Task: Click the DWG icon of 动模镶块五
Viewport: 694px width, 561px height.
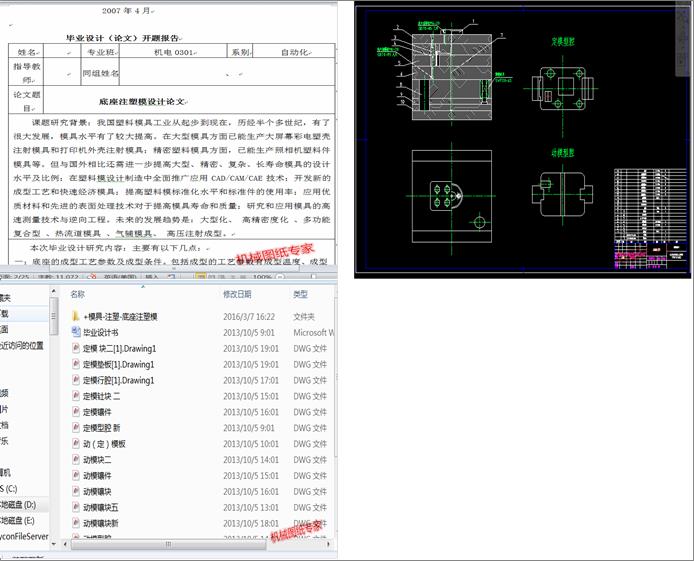Action: coord(76,507)
